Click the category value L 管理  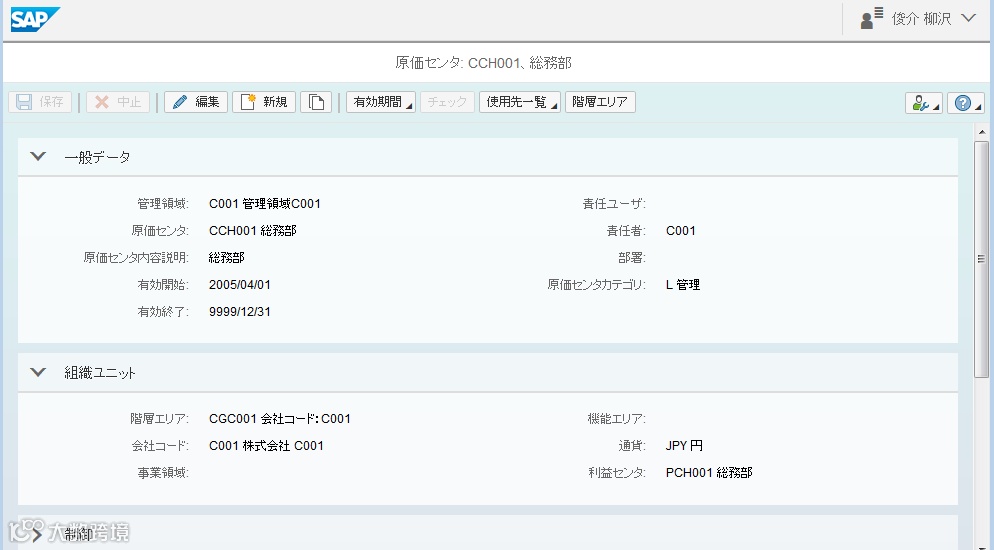point(683,285)
